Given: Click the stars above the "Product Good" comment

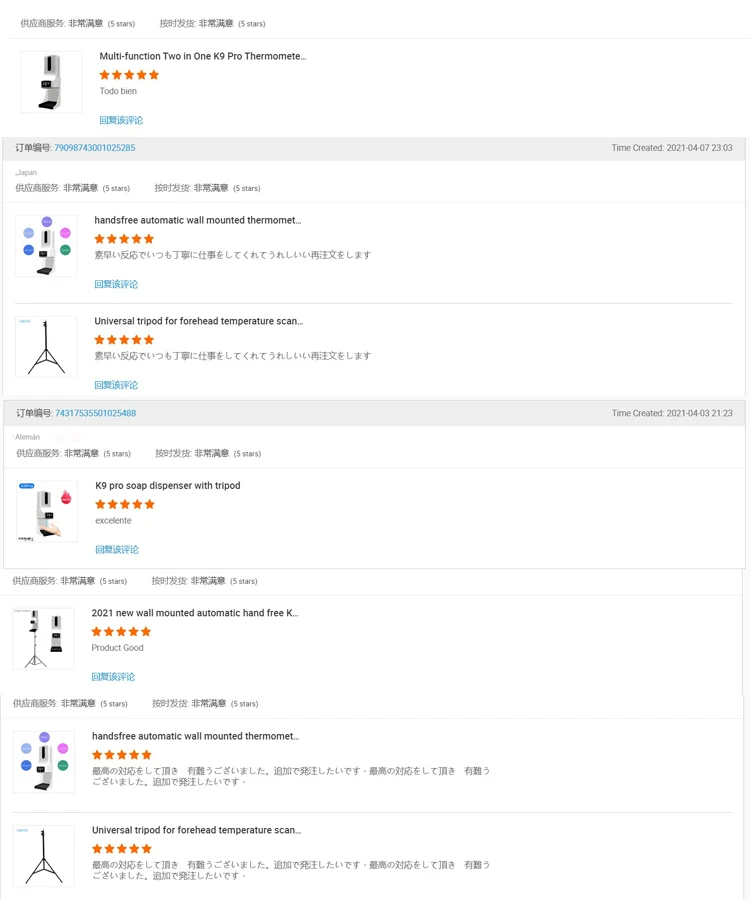Looking at the screenshot, I should click(x=121, y=632).
